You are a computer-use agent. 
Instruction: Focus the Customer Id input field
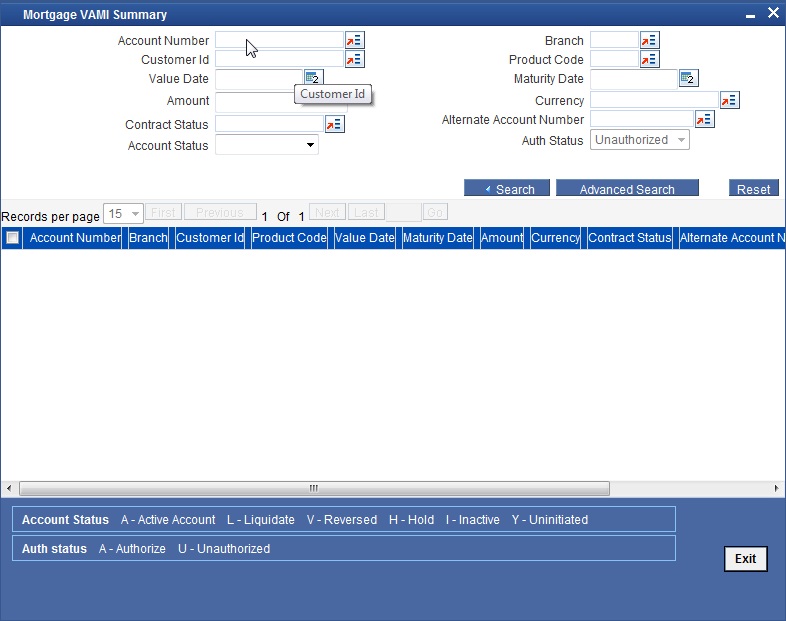tap(279, 59)
